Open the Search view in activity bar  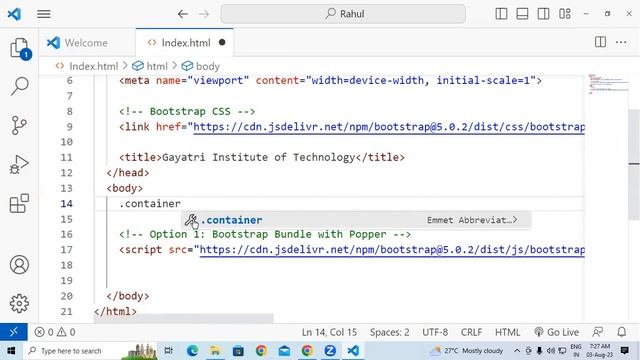[19, 86]
